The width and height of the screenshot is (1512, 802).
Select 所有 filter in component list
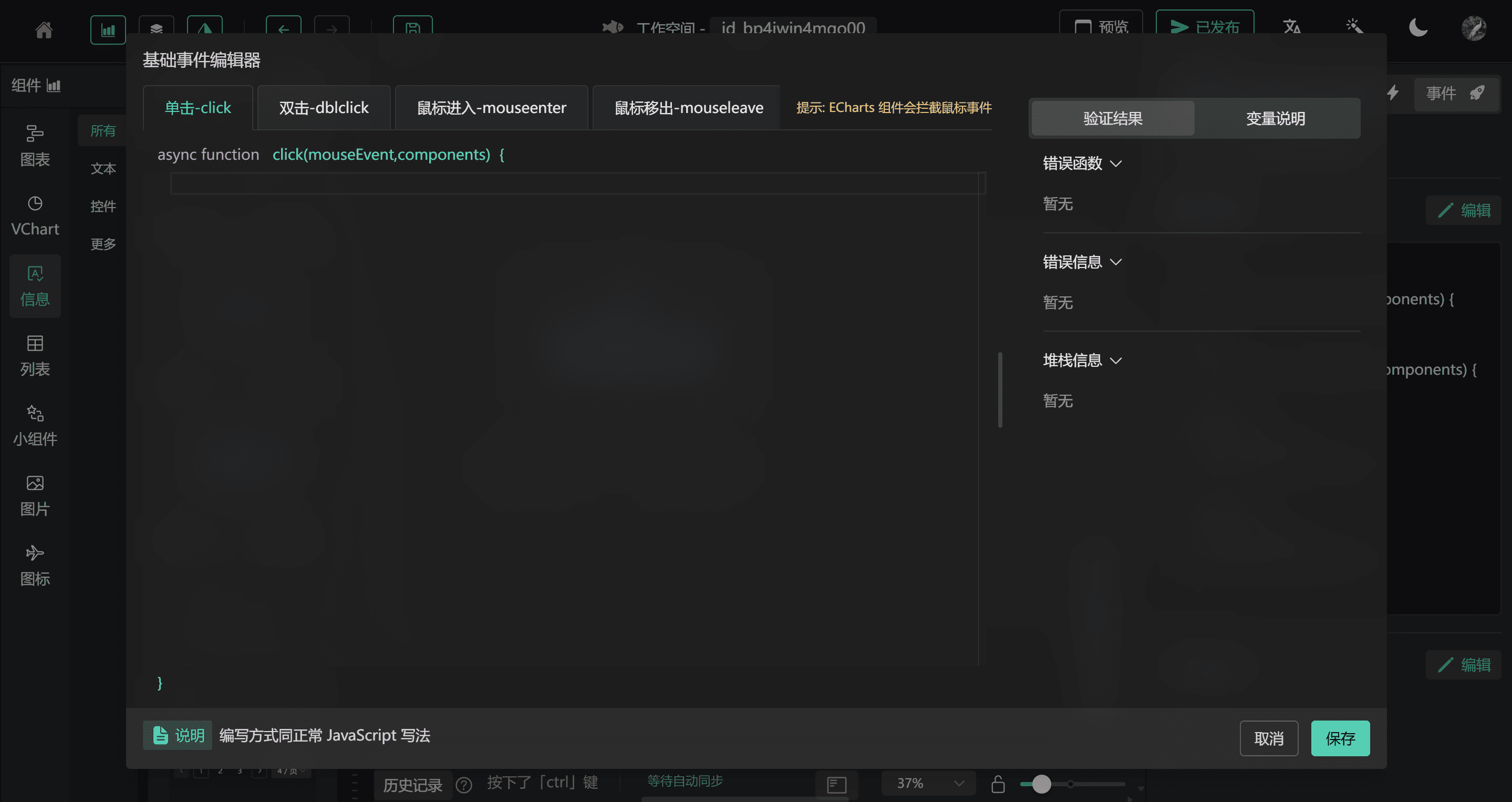click(x=103, y=130)
